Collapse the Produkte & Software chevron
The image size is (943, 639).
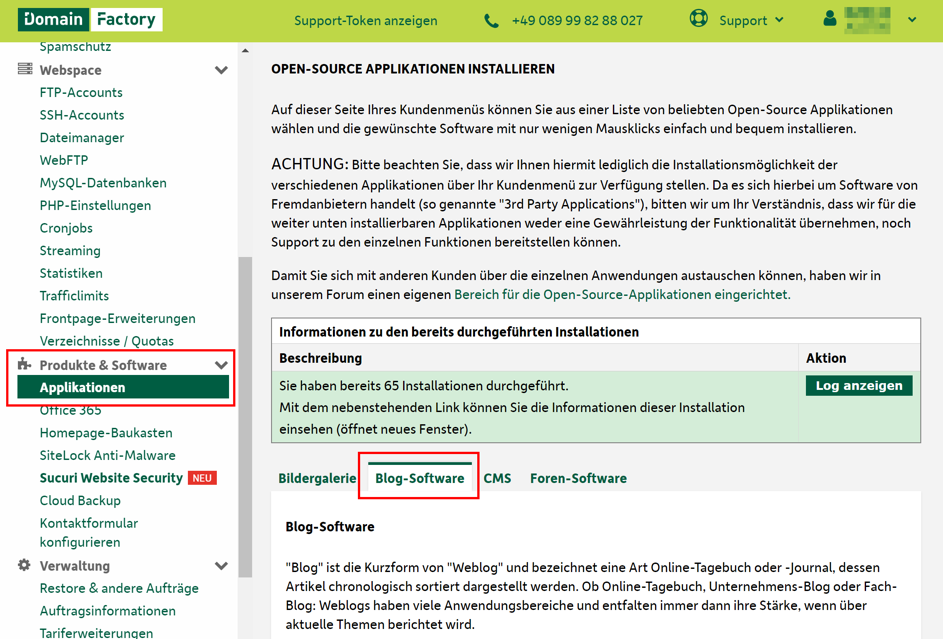[221, 365]
